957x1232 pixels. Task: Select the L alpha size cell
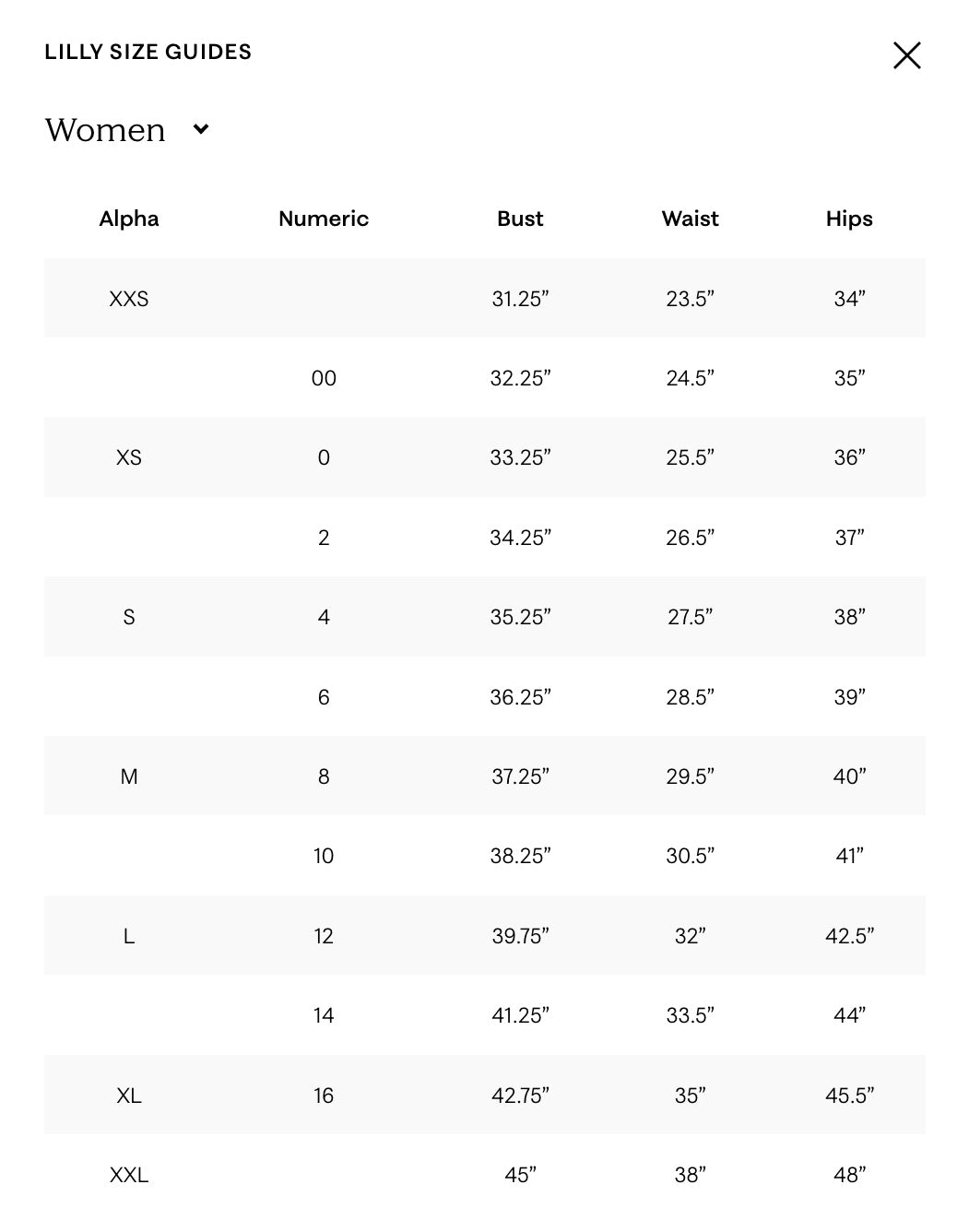(129, 936)
